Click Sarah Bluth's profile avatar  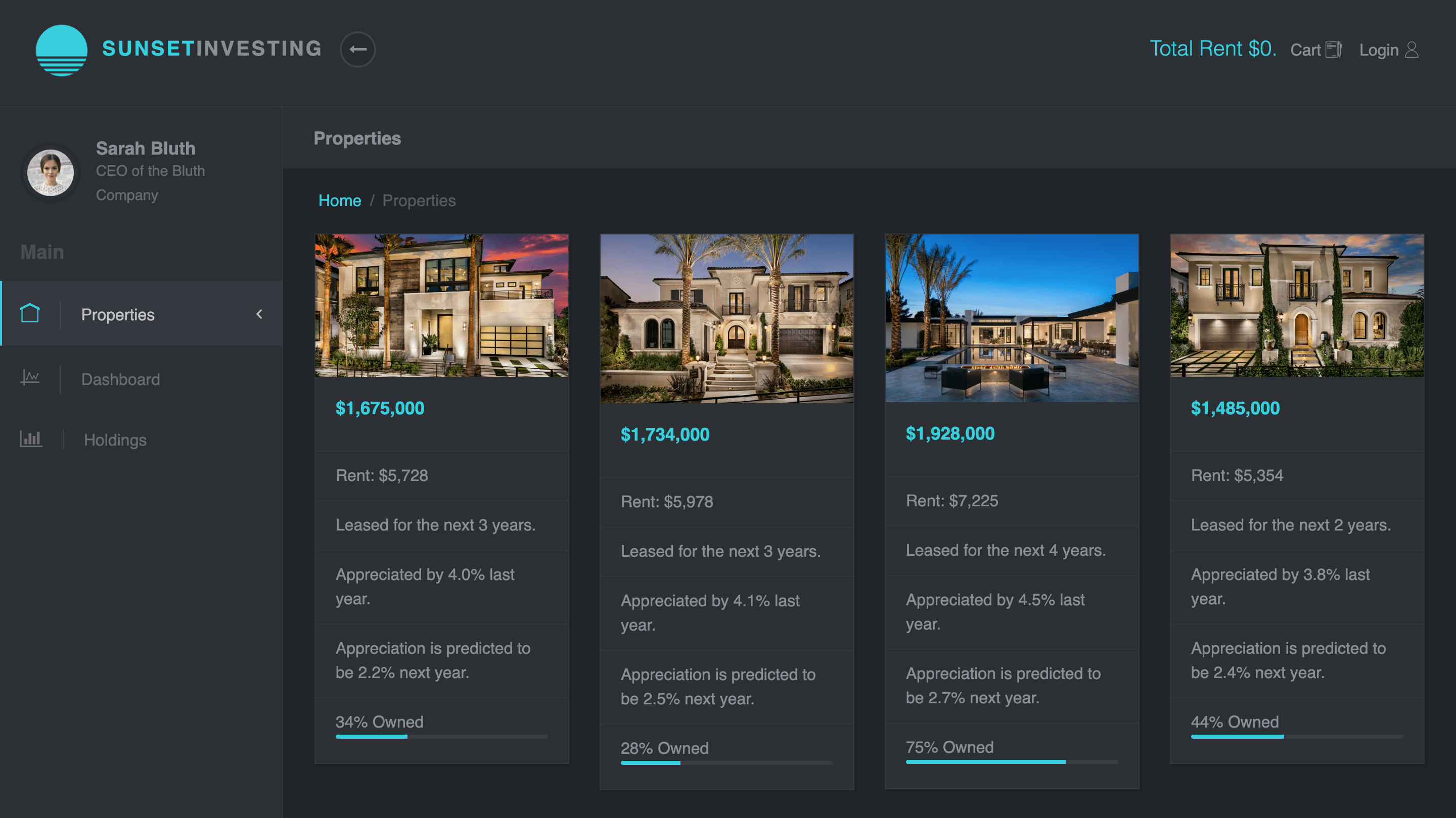tap(51, 172)
